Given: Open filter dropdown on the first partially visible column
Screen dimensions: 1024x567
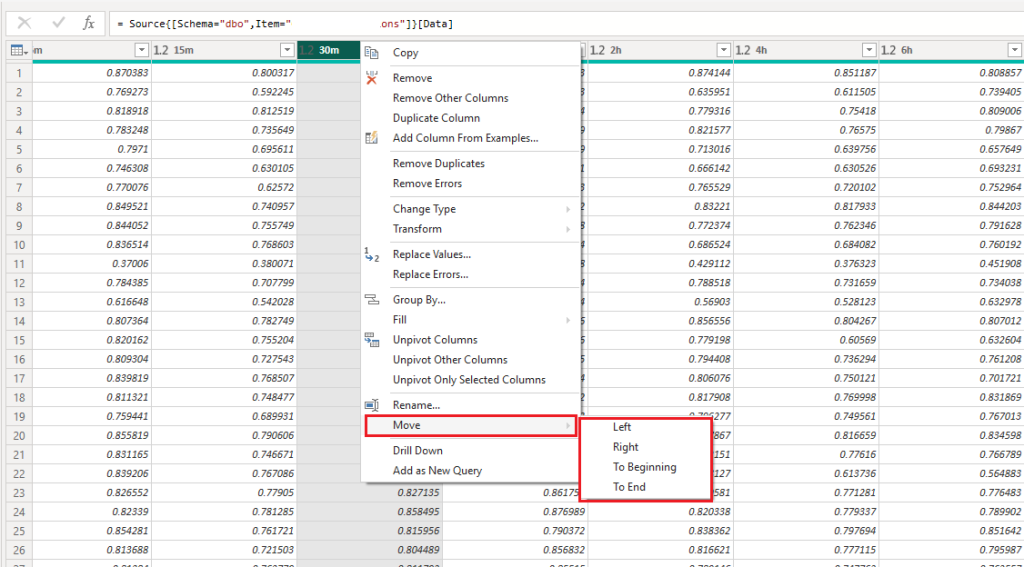Looking at the screenshot, I should pyautogui.click(x=142, y=50).
